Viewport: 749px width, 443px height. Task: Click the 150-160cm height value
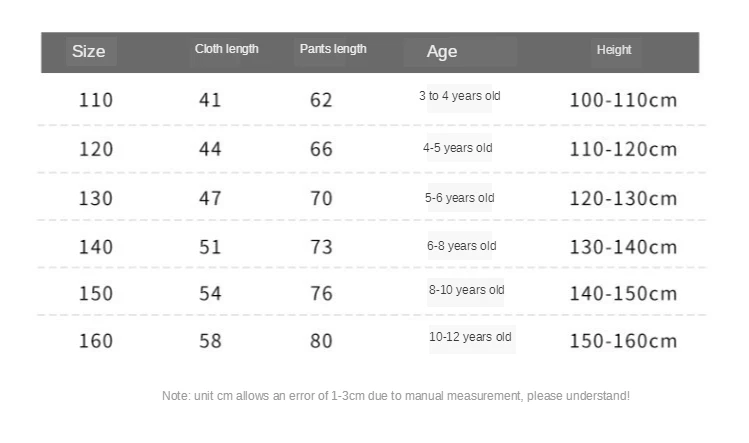pos(623,341)
